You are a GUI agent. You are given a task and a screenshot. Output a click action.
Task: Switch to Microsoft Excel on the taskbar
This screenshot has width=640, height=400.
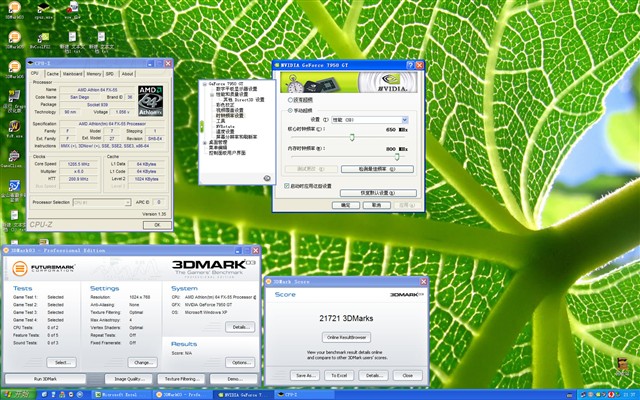coord(121,395)
